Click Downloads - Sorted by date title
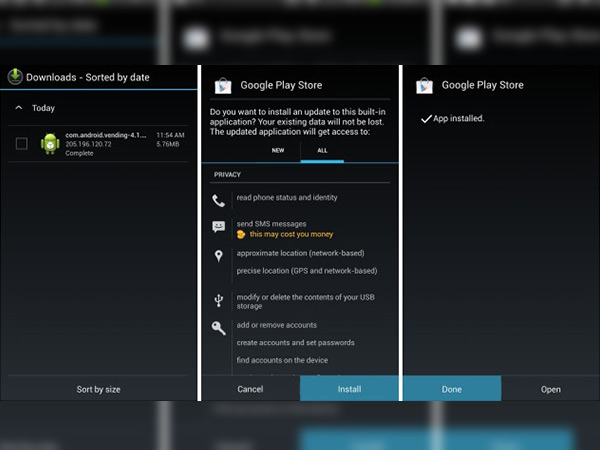This screenshot has height=450, width=600. [x=88, y=77]
